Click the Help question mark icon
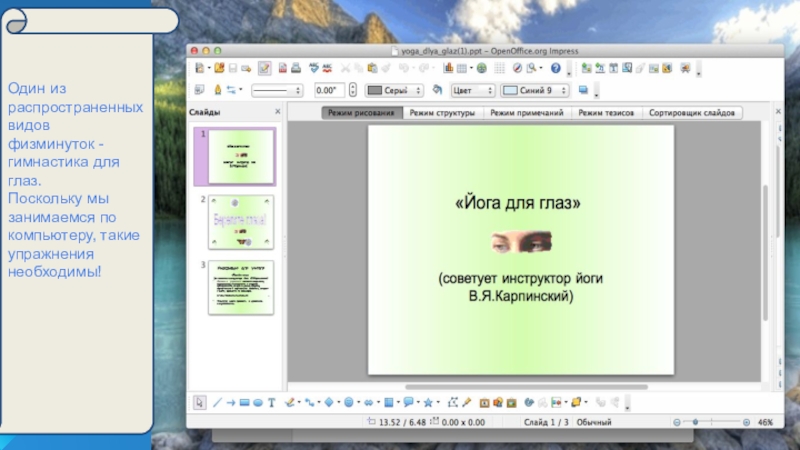Screen dimensions: 800x450 [556, 68]
